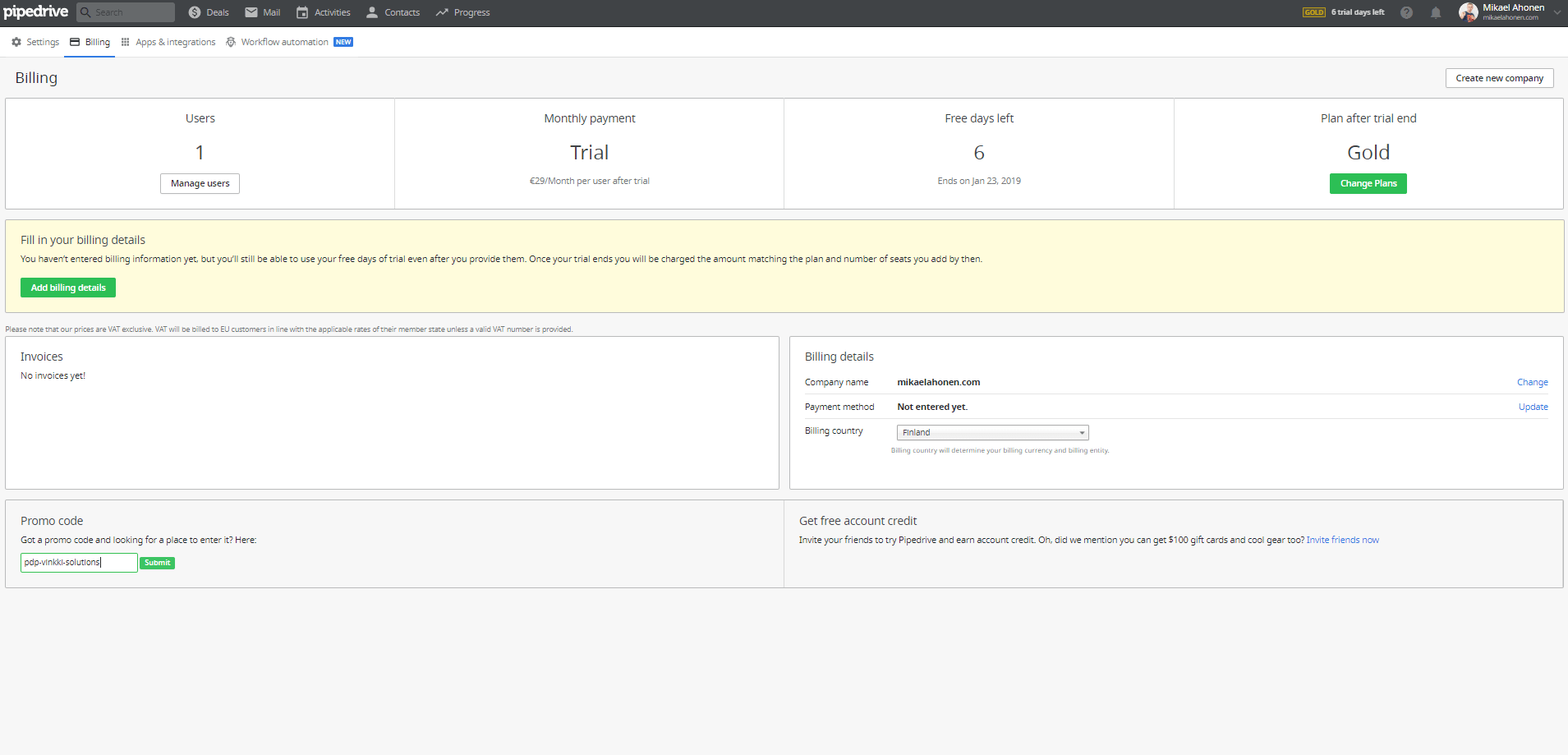
Task: Click the Progress chart icon
Action: (x=442, y=12)
